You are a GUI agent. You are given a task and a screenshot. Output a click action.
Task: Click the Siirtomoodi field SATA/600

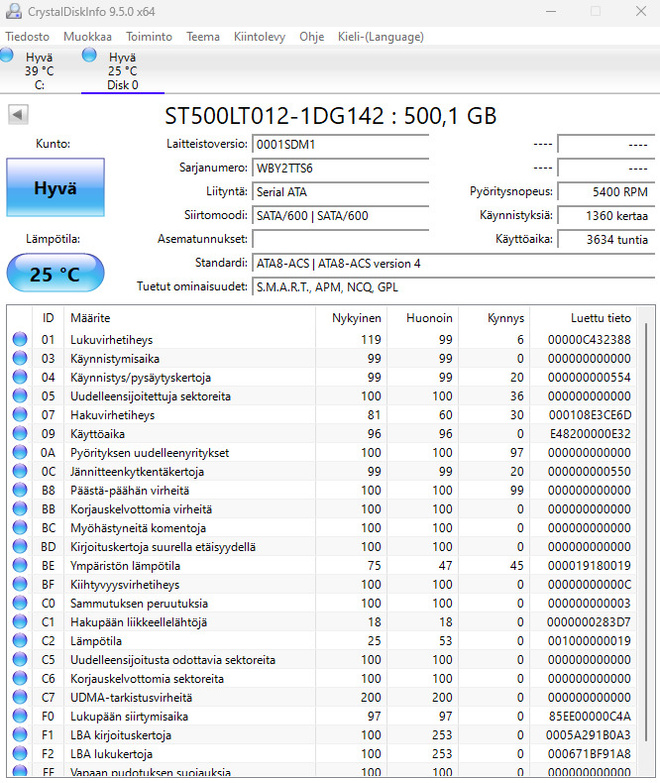(x=340, y=216)
